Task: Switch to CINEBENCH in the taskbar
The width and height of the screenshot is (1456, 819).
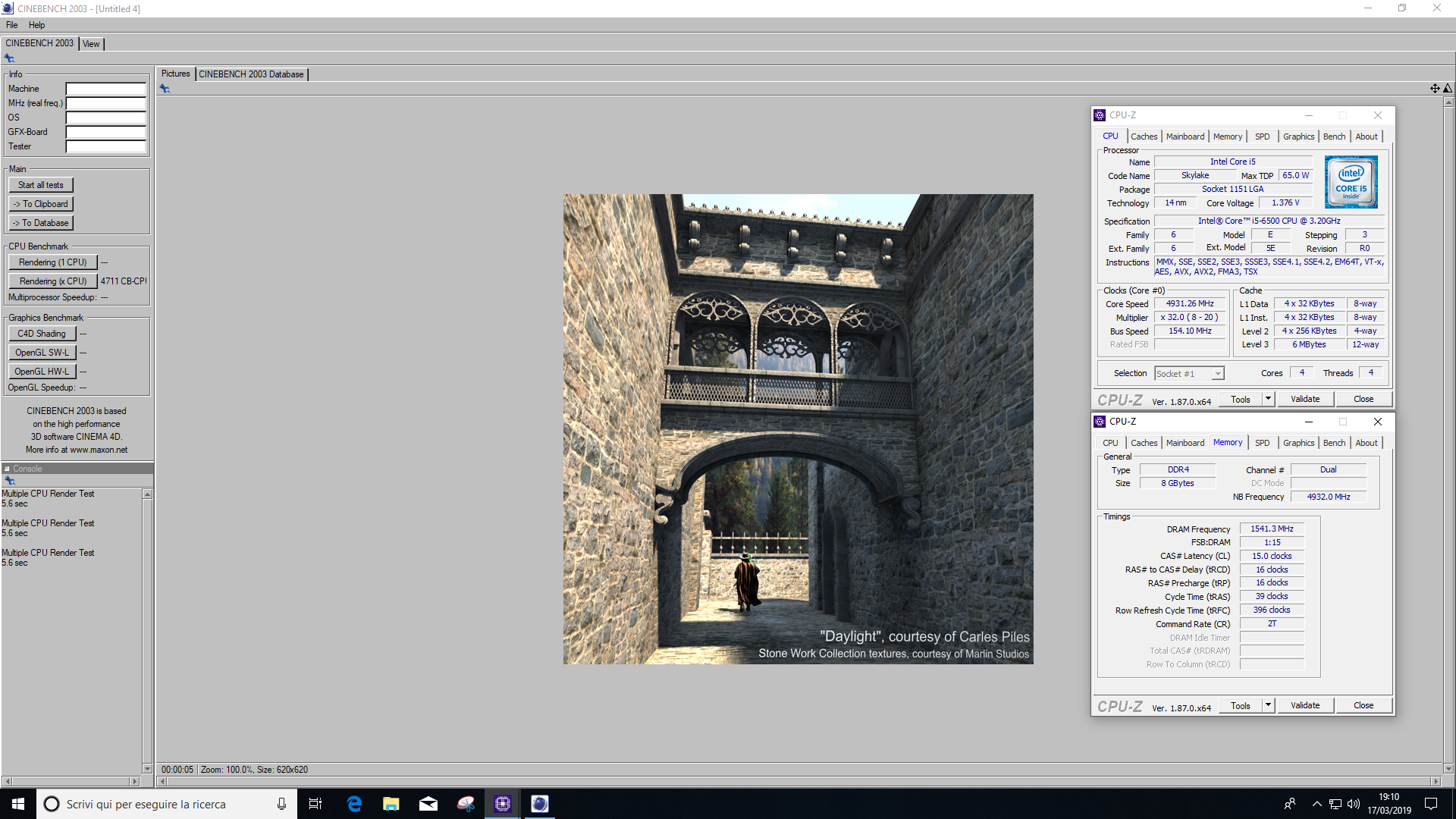Action: (540, 804)
